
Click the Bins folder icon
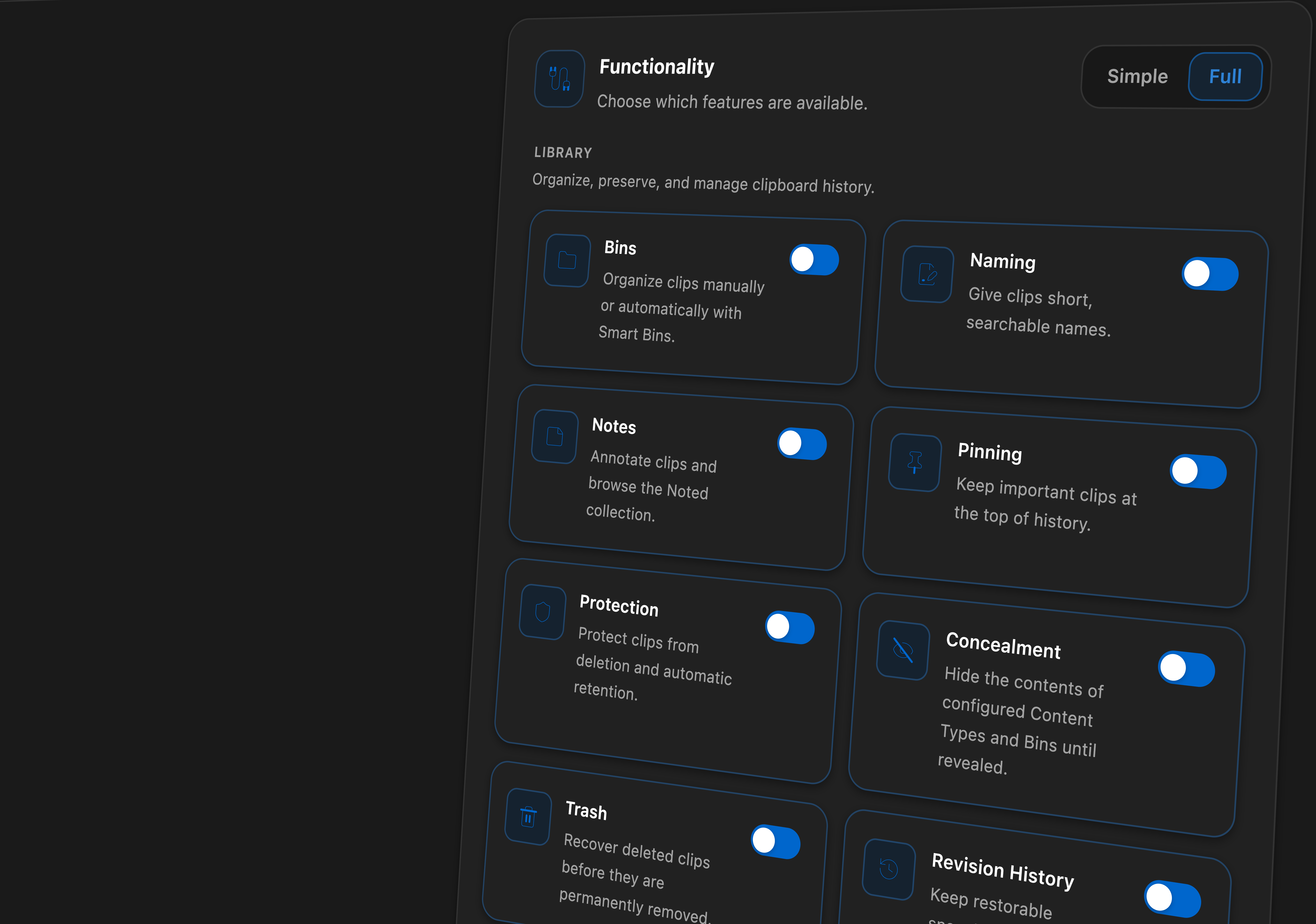pyautogui.click(x=567, y=260)
